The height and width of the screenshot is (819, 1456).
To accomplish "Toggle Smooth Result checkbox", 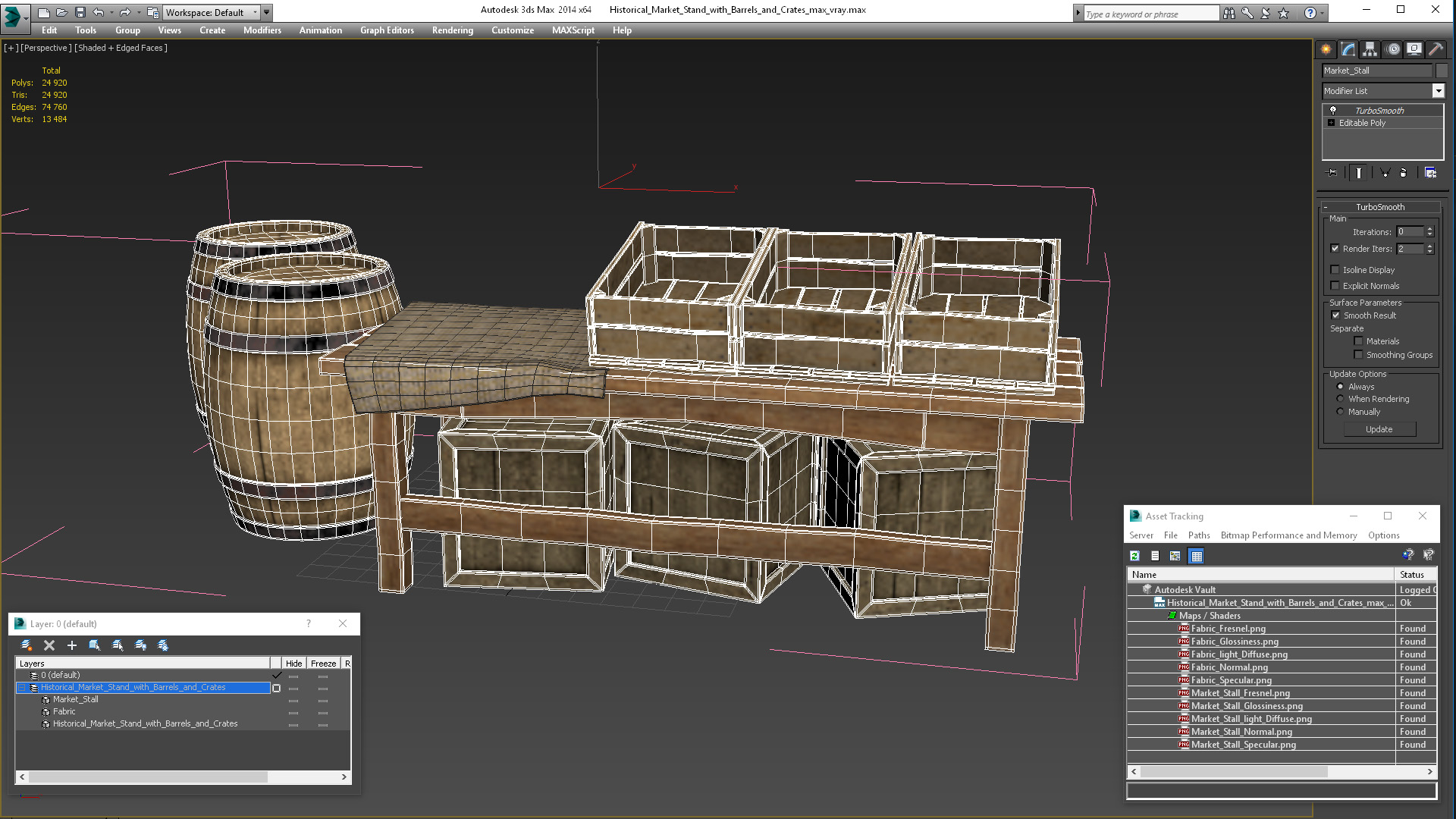I will (x=1335, y=315).
